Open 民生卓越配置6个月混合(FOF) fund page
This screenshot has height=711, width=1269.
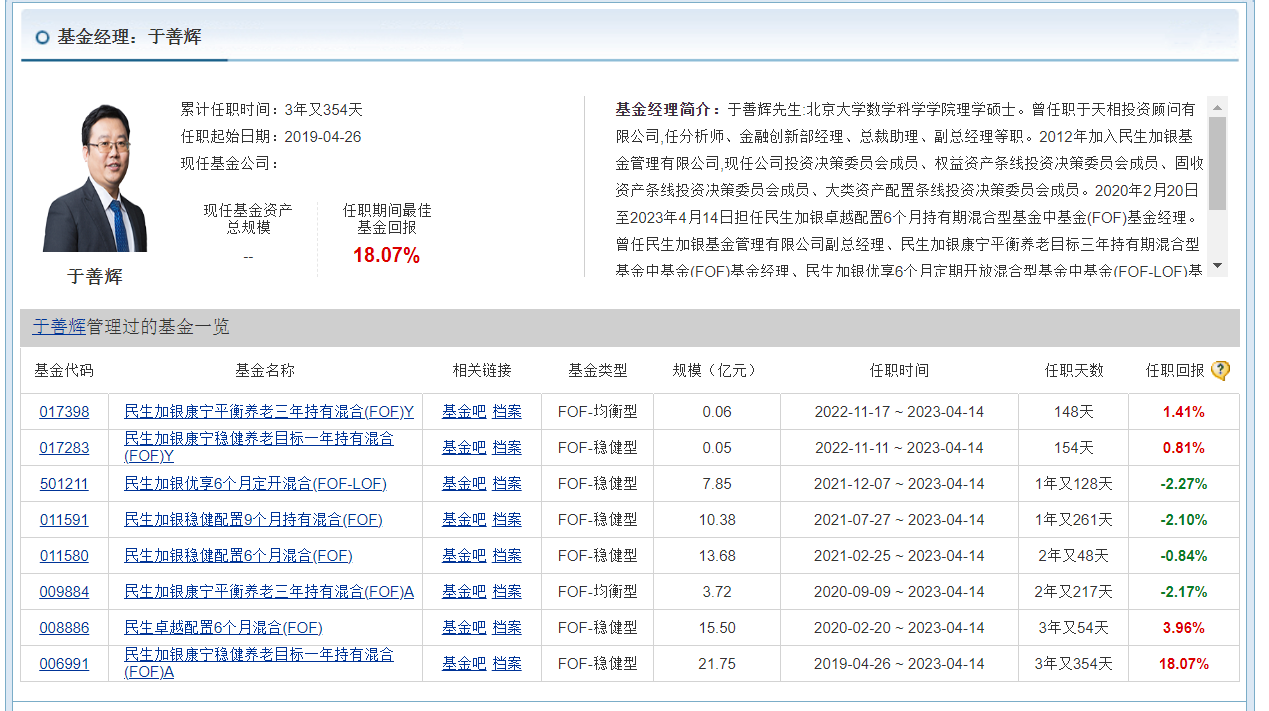pyautogui.click(x=223, y=628)
